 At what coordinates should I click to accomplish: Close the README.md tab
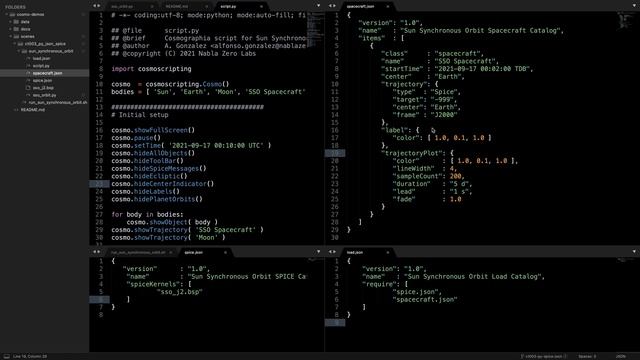click(x=207, y=7)
